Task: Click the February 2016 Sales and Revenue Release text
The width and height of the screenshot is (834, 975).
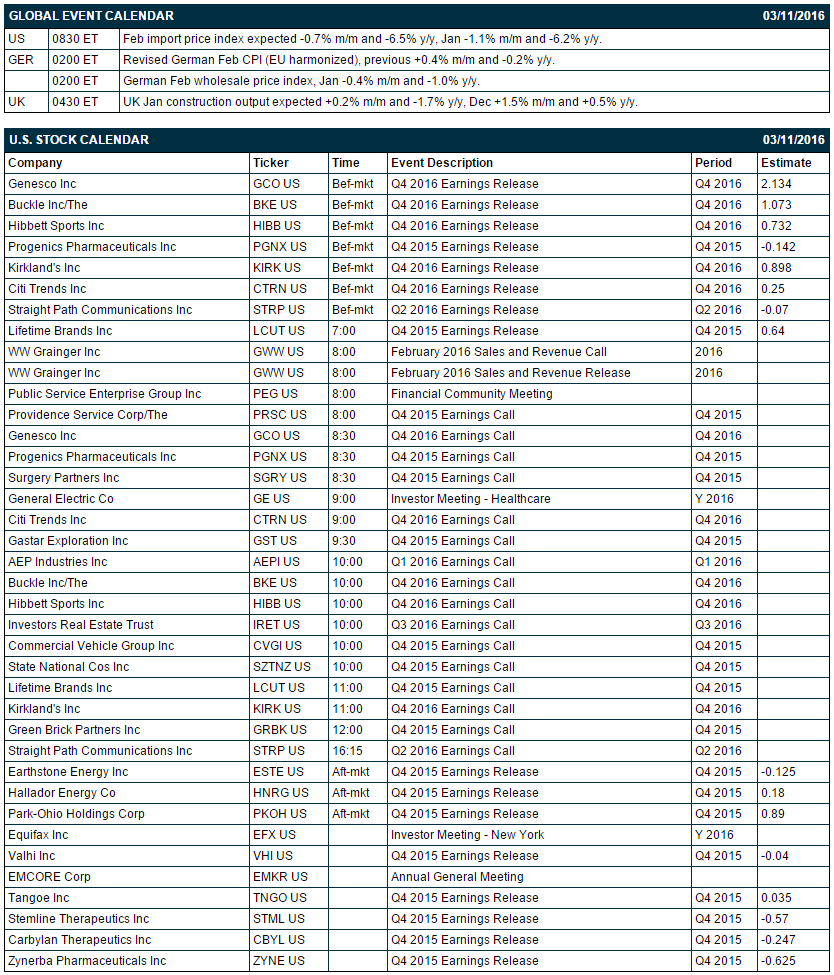Action: (x=511, y=373)
